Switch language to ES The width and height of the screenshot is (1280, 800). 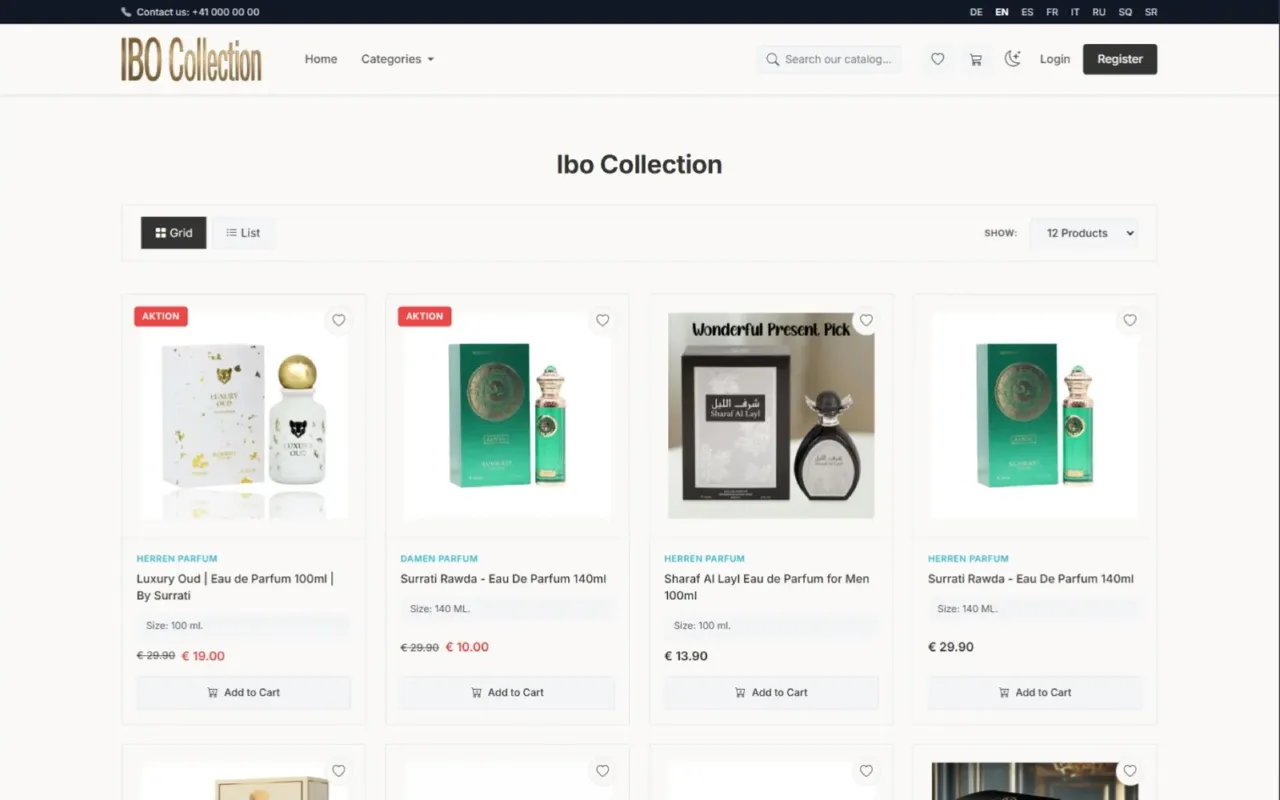pyautogui.click(x=1027, y=12)
